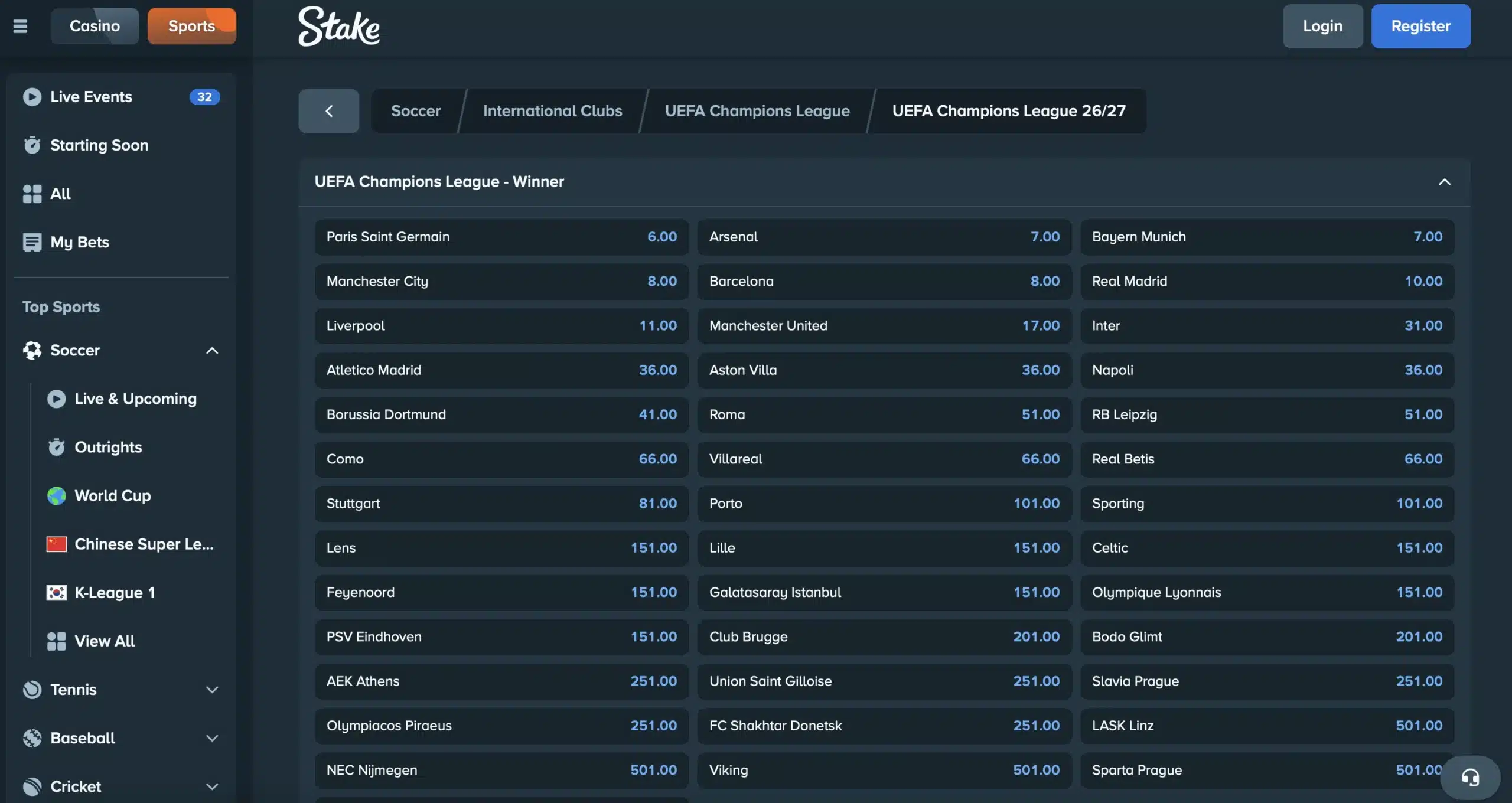
Task: Bet on Arsenal at 7.00
Action: pyautogui.click(x=884, y=237)
